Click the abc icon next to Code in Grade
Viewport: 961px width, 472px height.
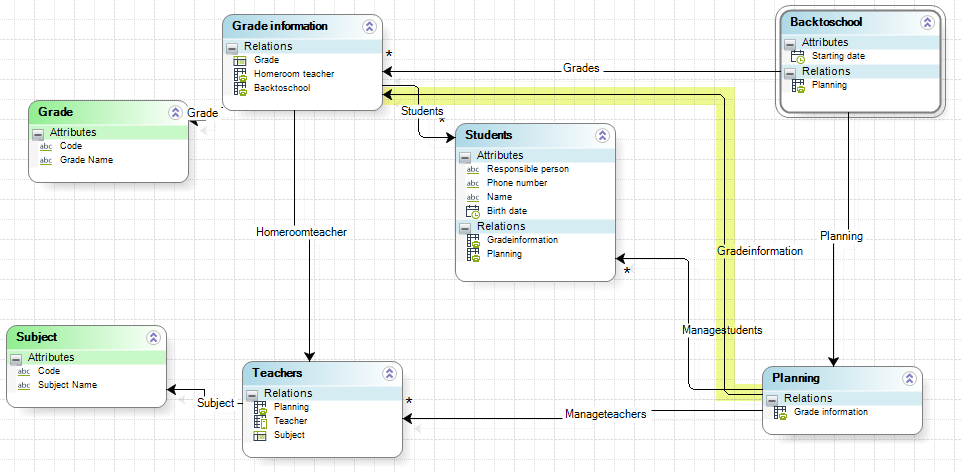coord(46,147)
